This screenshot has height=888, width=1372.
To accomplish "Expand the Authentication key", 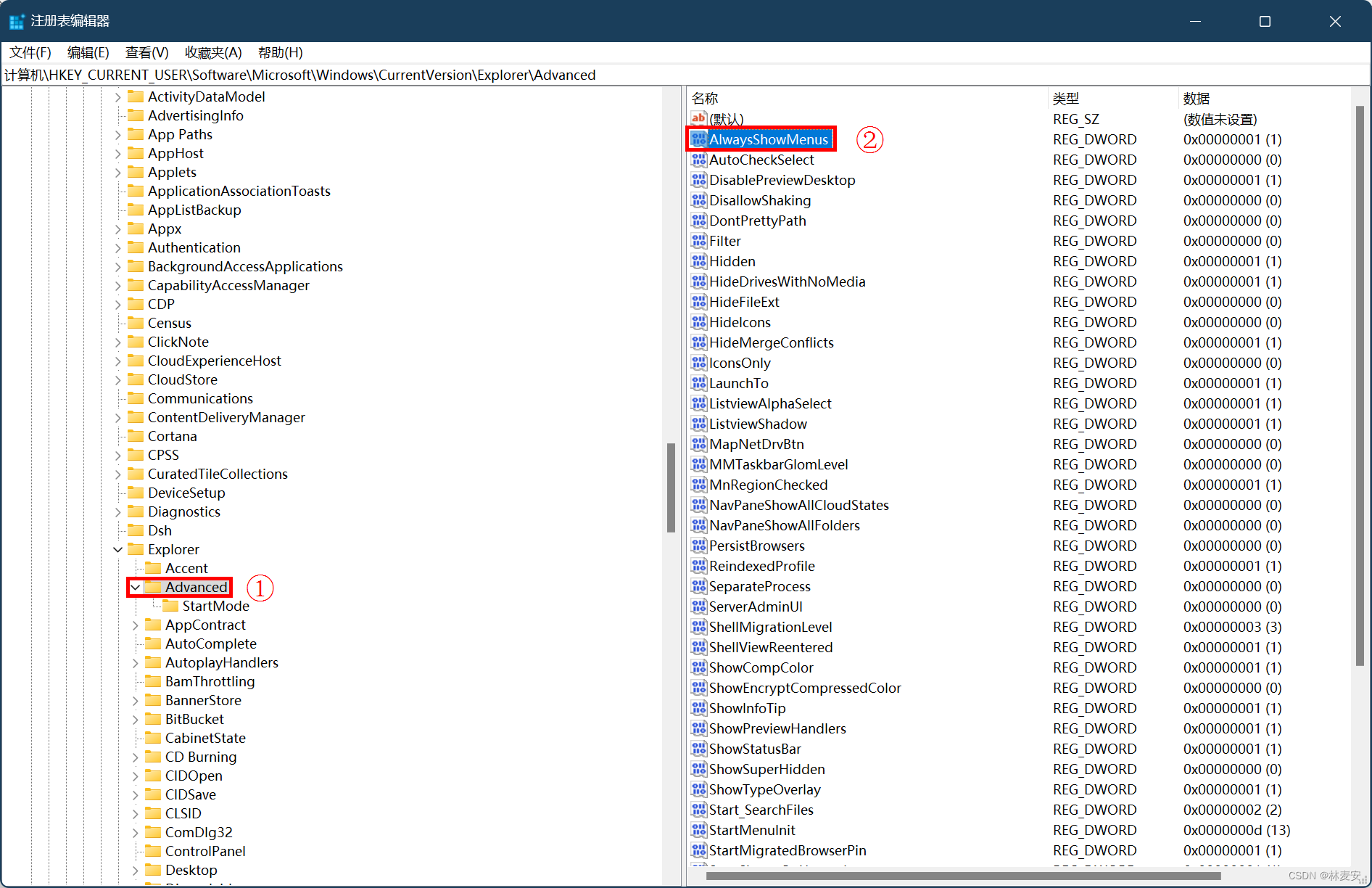I will click(118, 247).
